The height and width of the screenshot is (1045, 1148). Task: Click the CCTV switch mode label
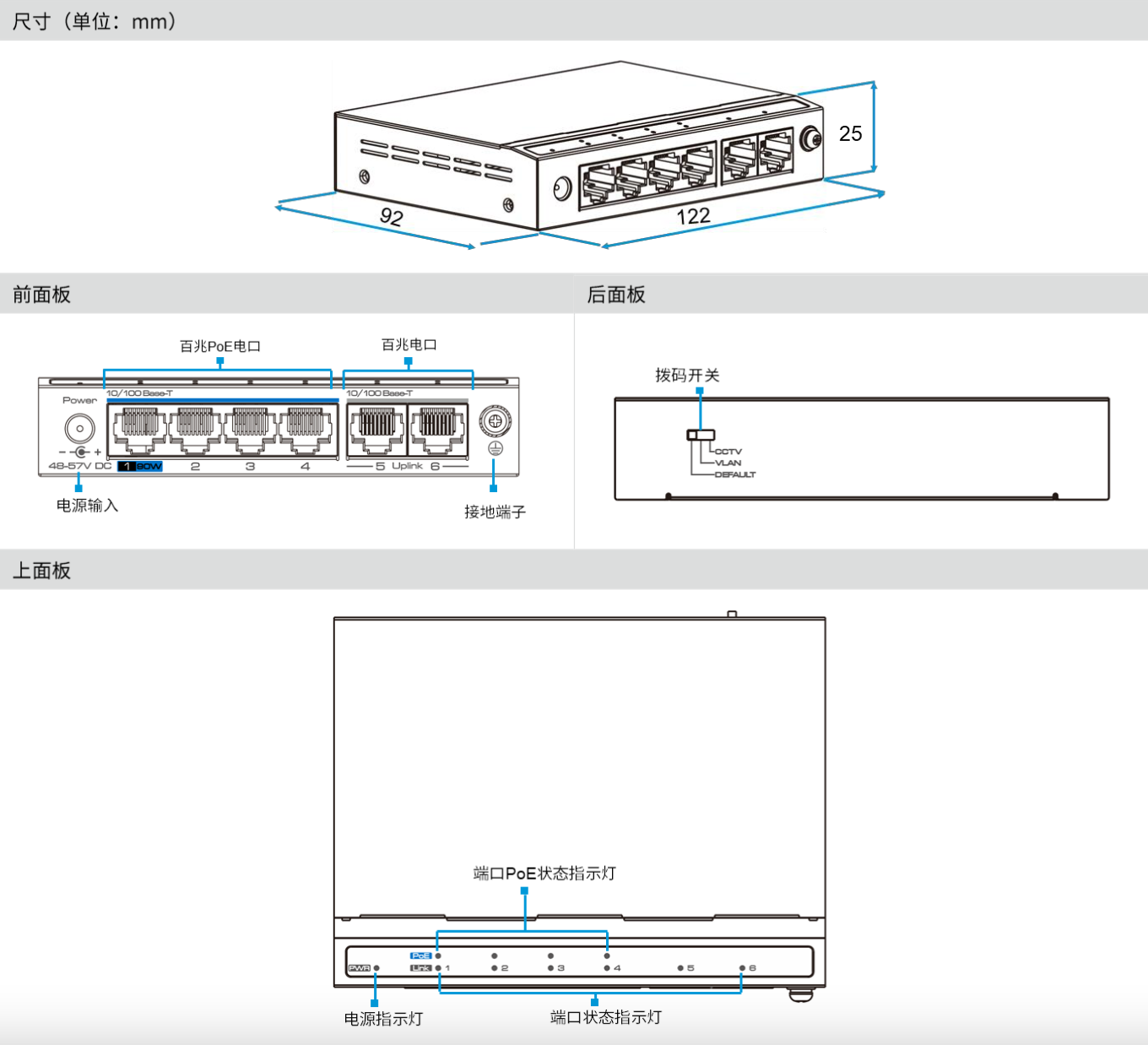pyautogui.click(x=728, y=452)
